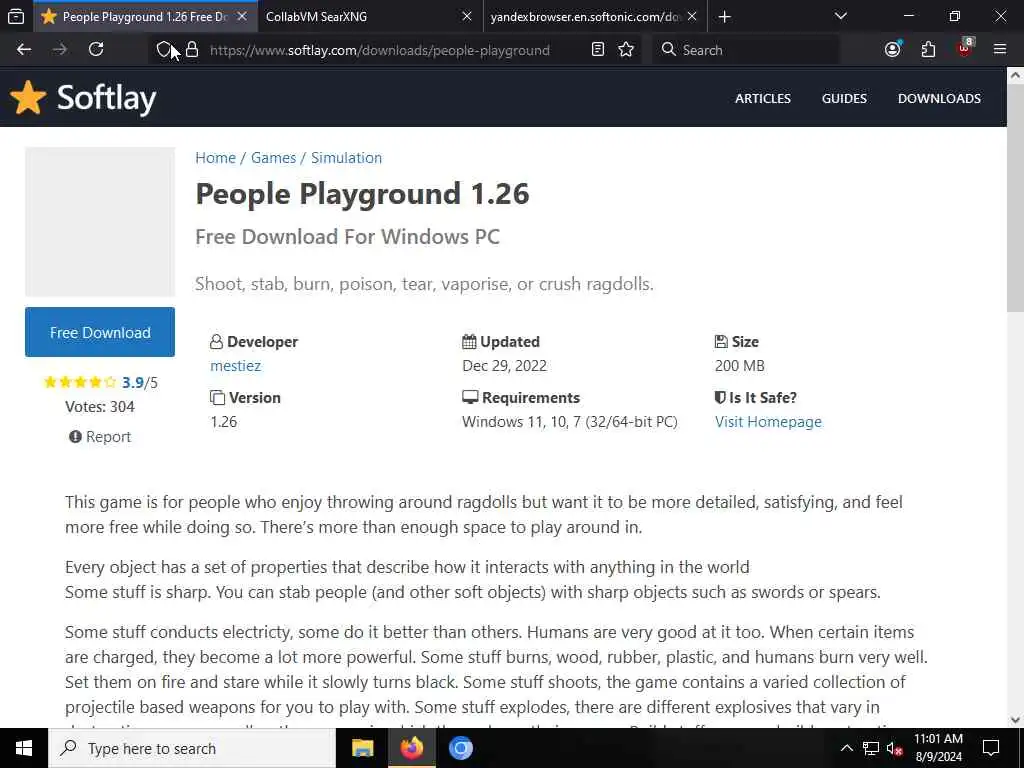Expand the list all tabs chevron
The image size is (1024, 768).
(841, 17)
